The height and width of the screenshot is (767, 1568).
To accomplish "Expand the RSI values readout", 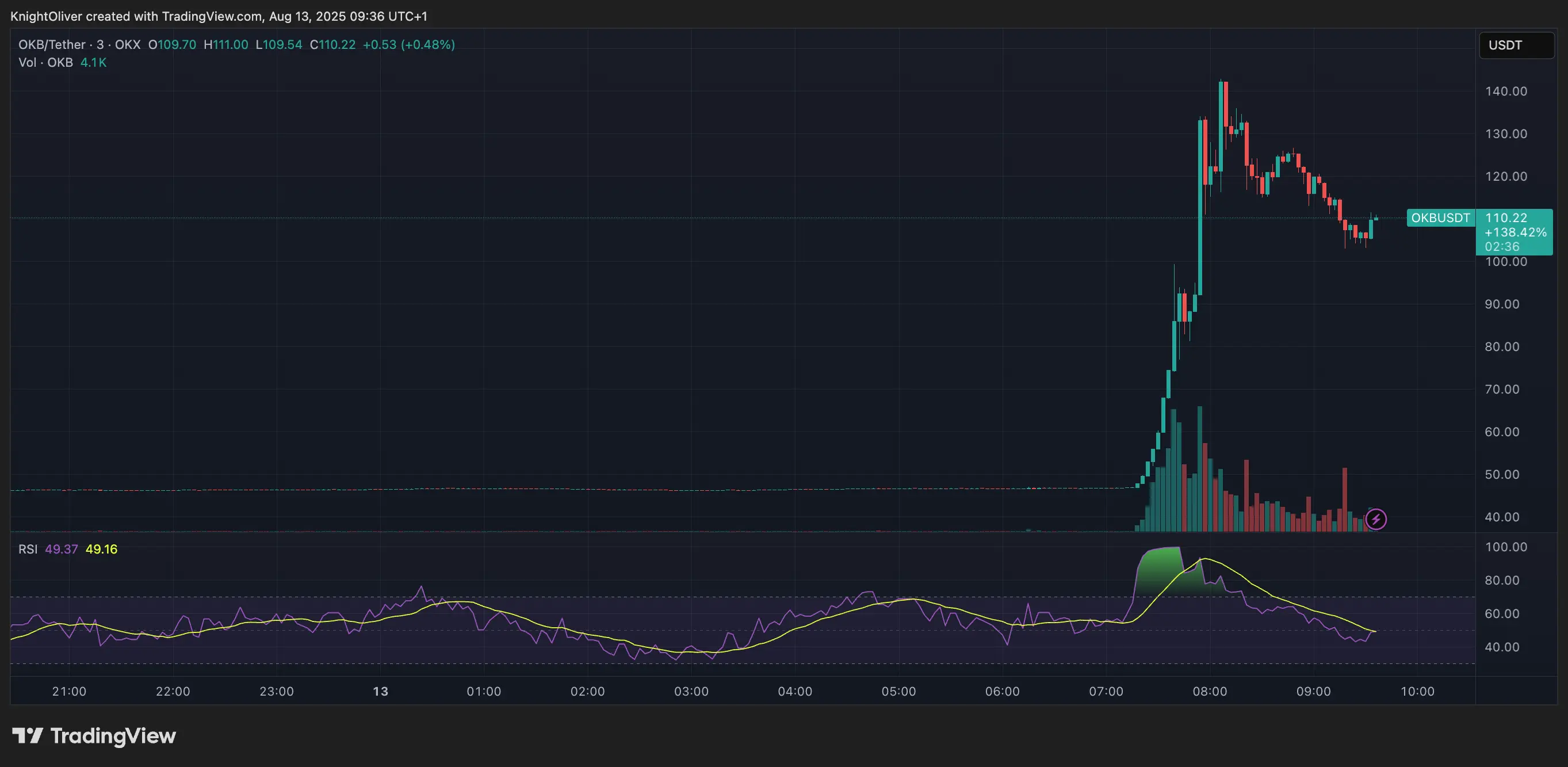I will click(82, 549).
